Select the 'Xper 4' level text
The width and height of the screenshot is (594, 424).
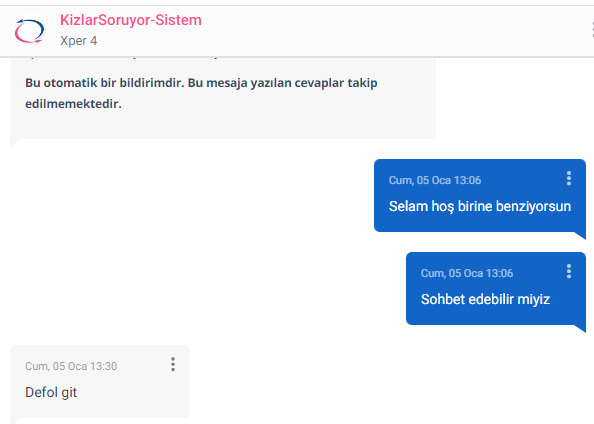pos(78,41)
